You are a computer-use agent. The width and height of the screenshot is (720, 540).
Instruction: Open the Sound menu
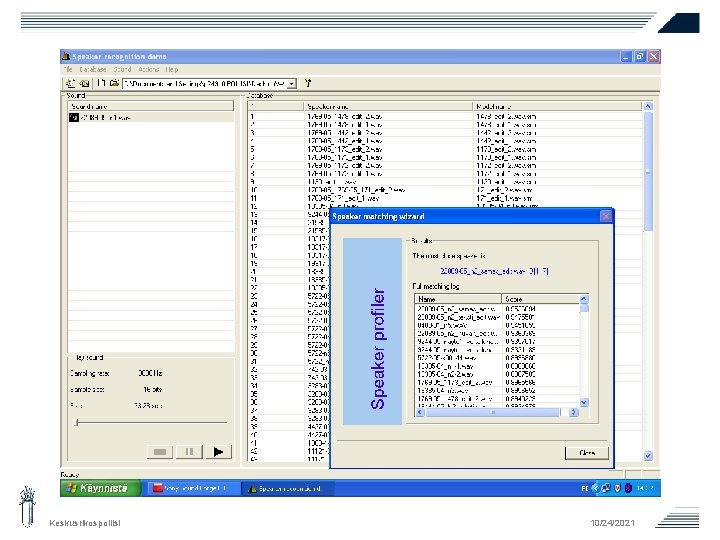[122, 69]
